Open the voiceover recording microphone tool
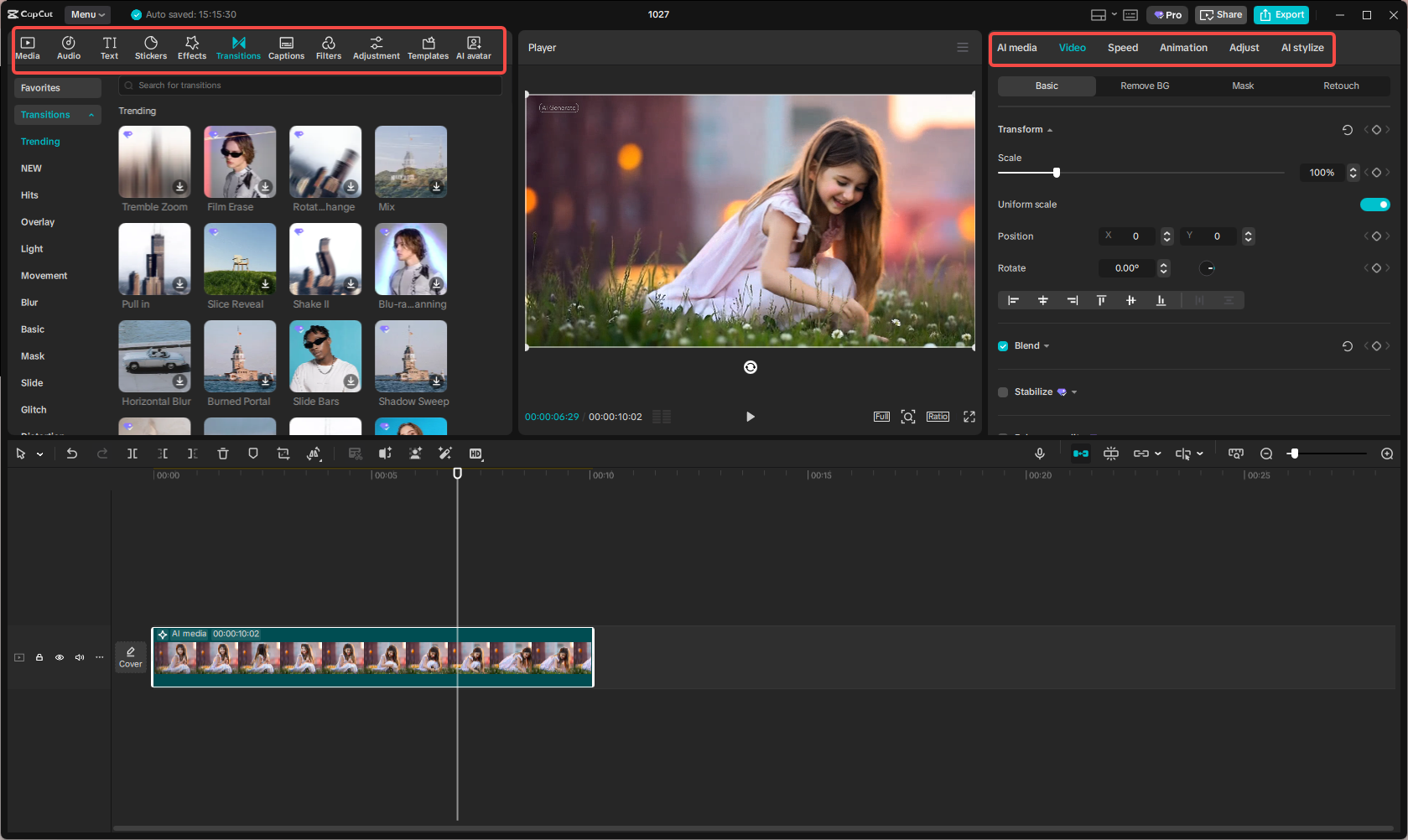Screen dimensions: 1408x840 [x=1040, y=454]
